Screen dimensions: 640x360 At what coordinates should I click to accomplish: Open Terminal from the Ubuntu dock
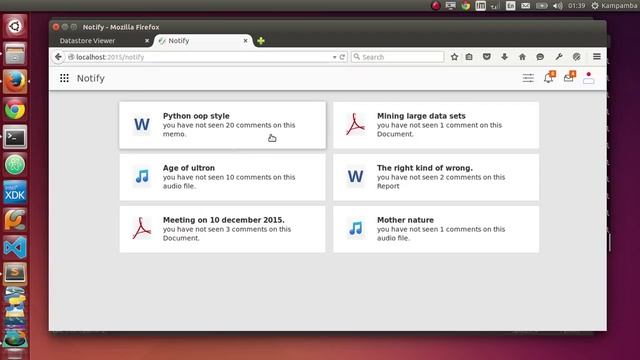click(x=15, y=137)
